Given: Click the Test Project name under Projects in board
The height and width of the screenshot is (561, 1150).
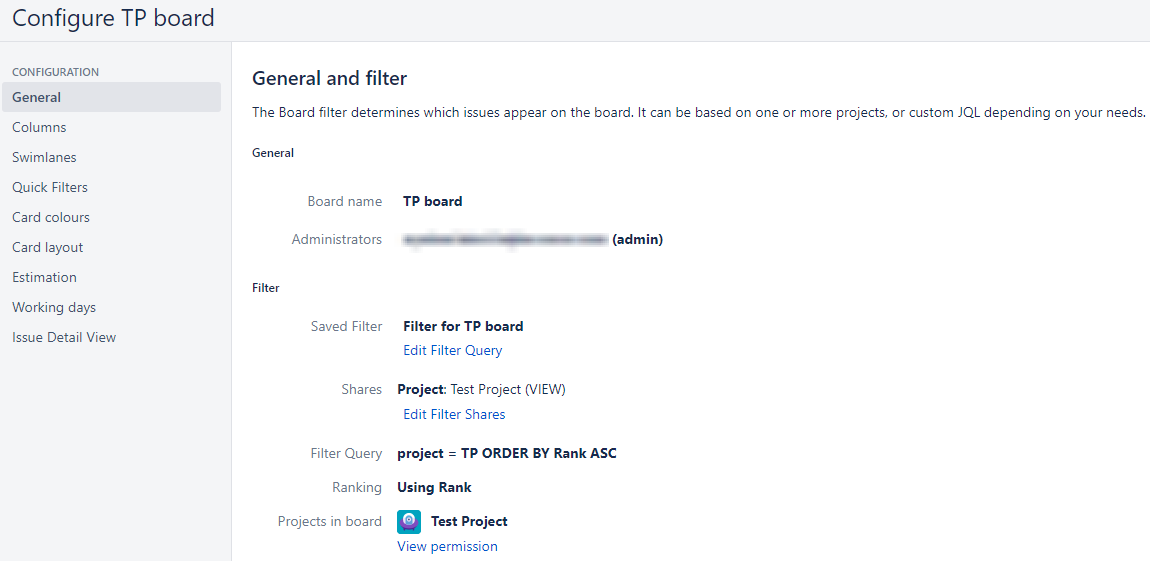Looking at the screenshot, I should point(469,521).
